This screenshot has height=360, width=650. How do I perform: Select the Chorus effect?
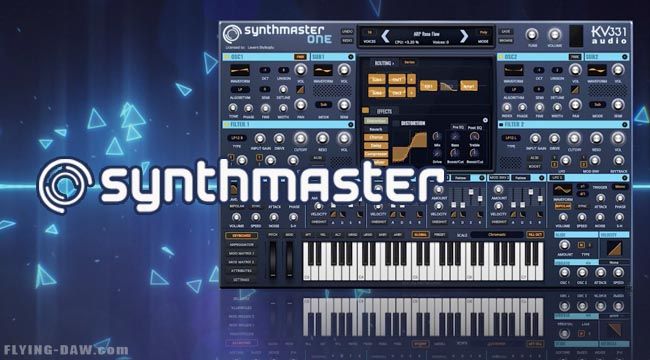(x=376, y=137)
